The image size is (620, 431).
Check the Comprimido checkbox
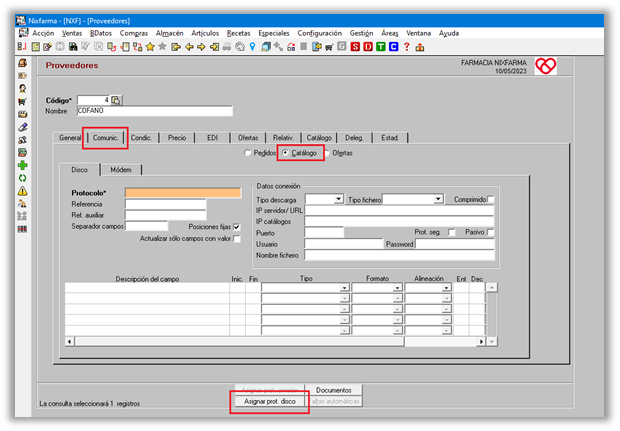(491, 199)
